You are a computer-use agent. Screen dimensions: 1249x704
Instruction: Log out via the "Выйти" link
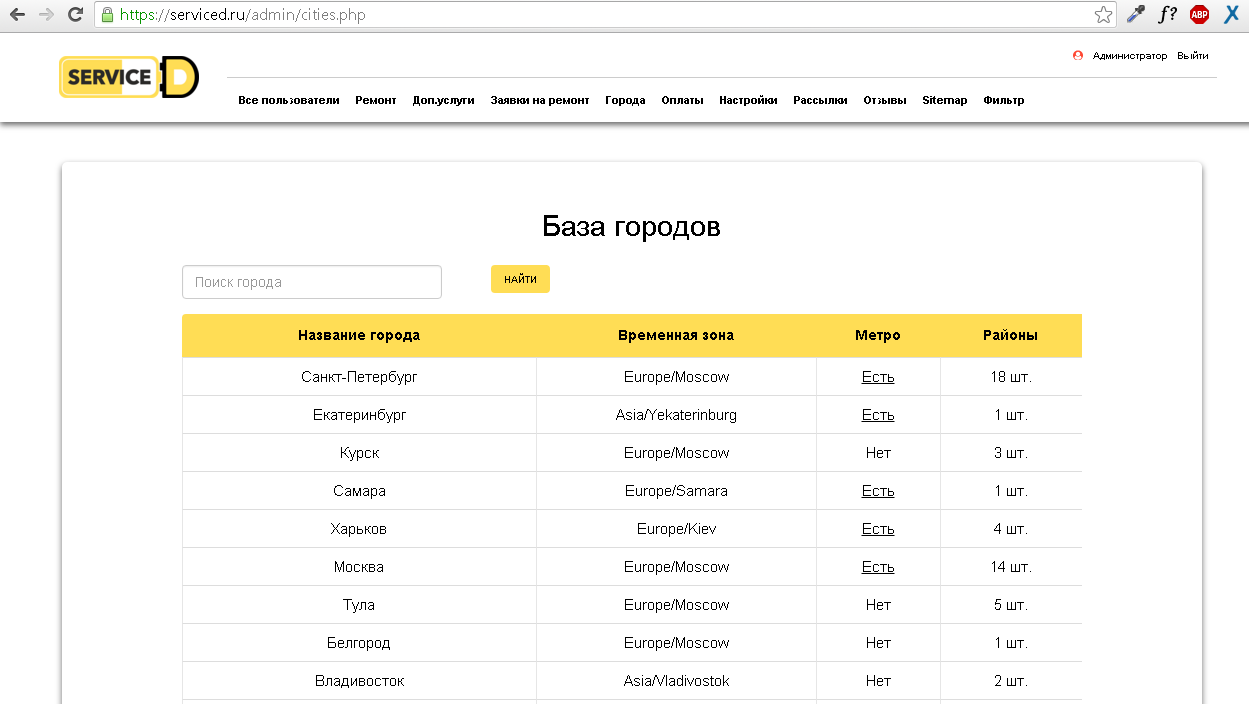(x=1192, y=56)
